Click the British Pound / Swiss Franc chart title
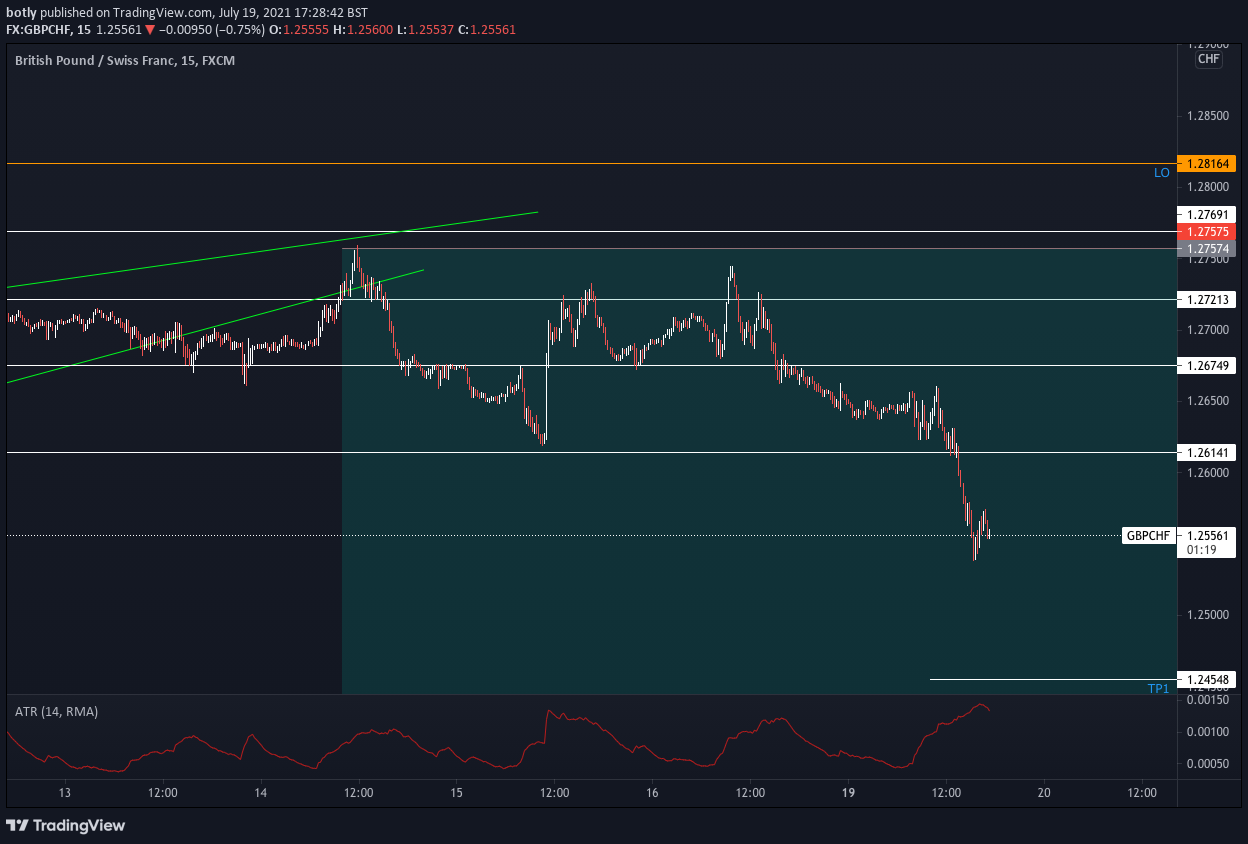 125,60
